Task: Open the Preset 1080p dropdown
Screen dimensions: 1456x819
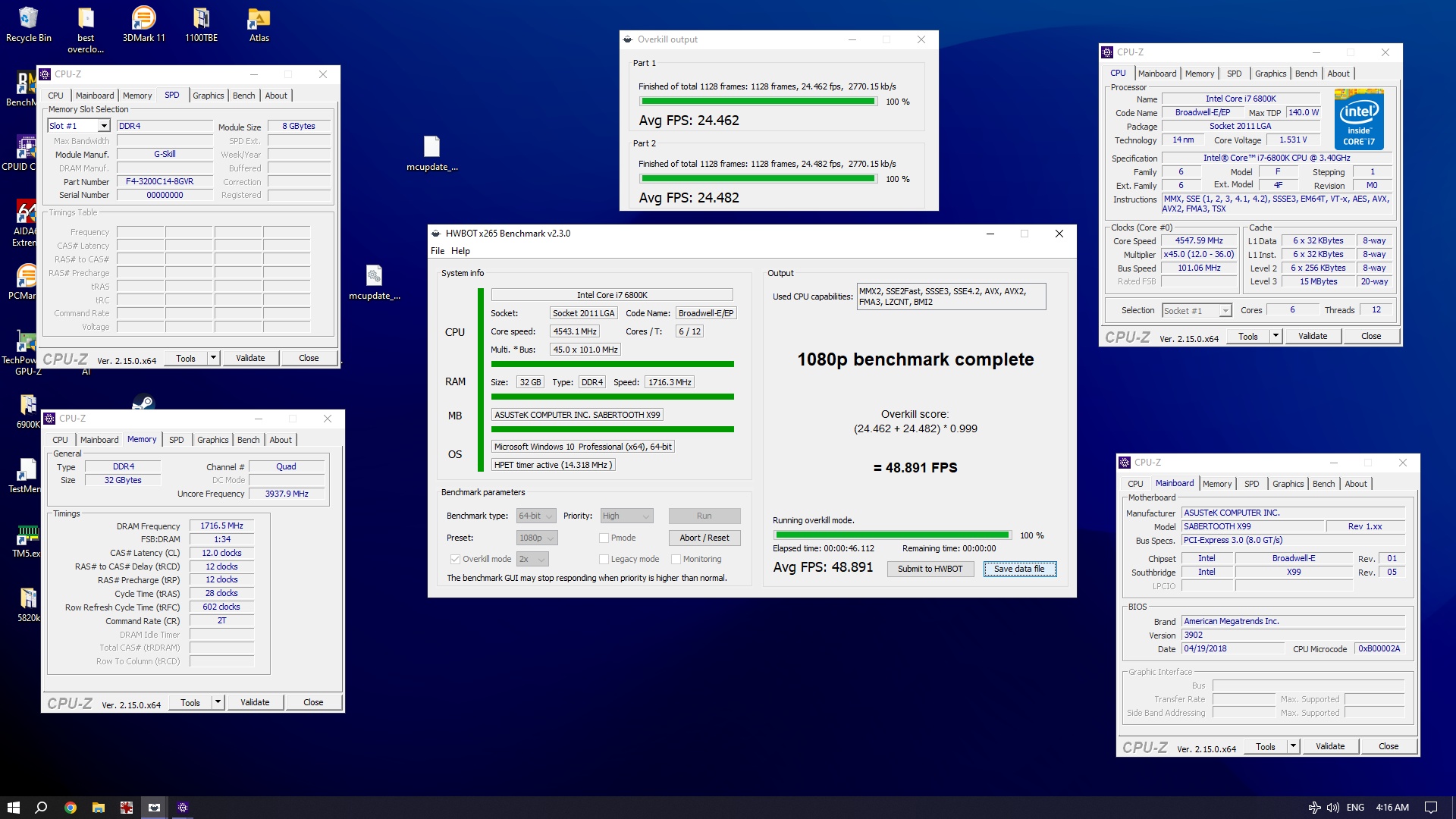Action: click(537, 538)
